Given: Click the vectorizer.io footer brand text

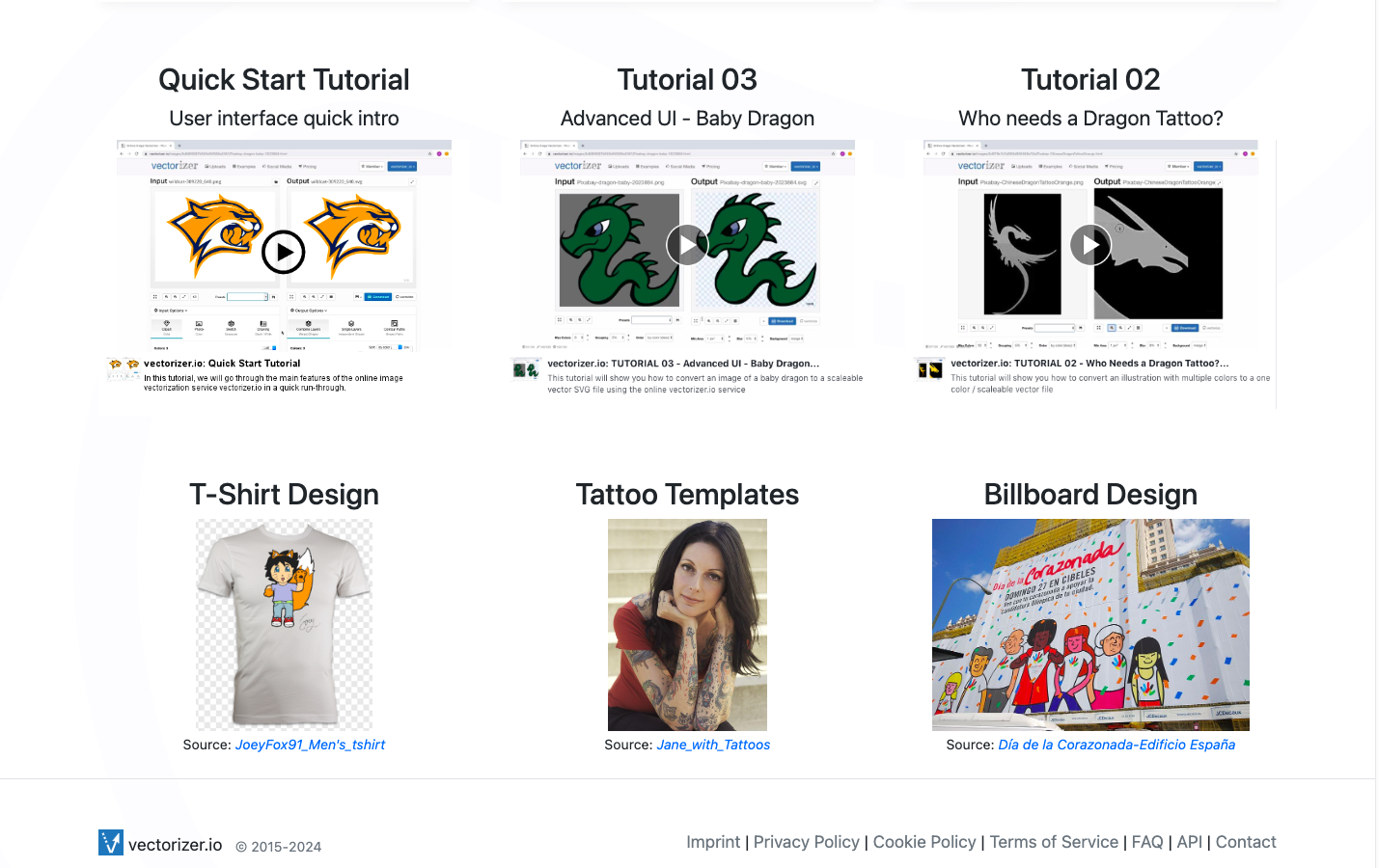Looking at the screenshot, I should tap(175, 845).
